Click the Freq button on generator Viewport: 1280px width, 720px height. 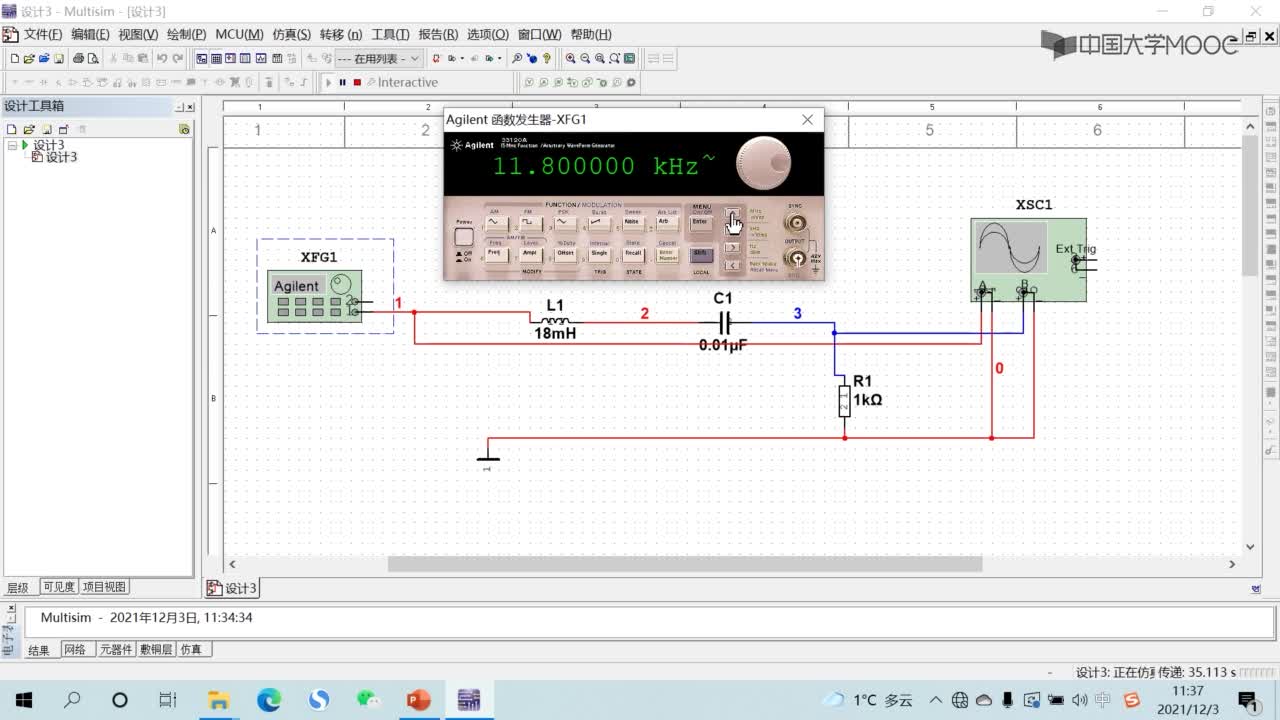point(495,254)
